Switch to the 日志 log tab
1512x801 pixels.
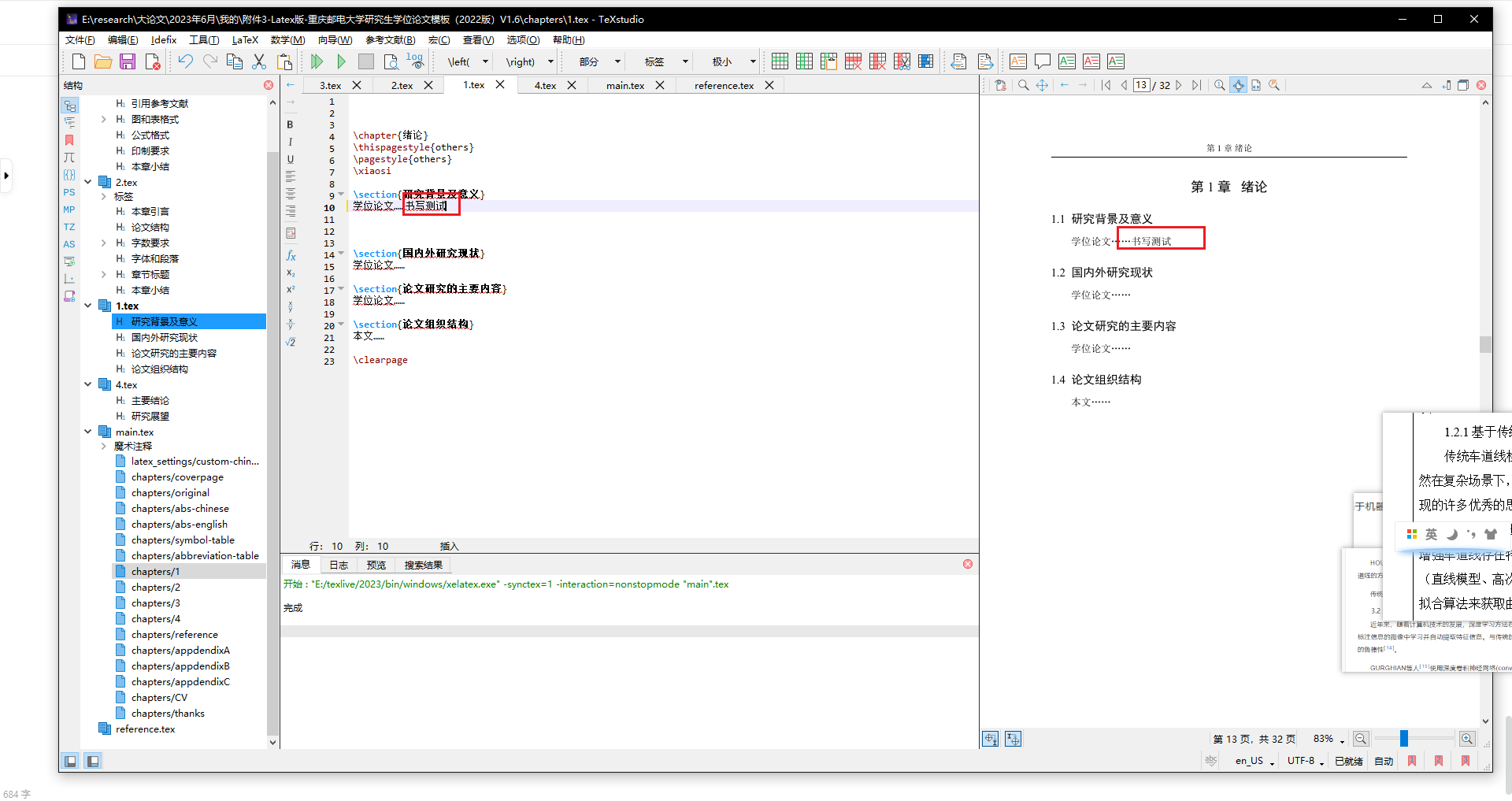click(x=339, y=565)
